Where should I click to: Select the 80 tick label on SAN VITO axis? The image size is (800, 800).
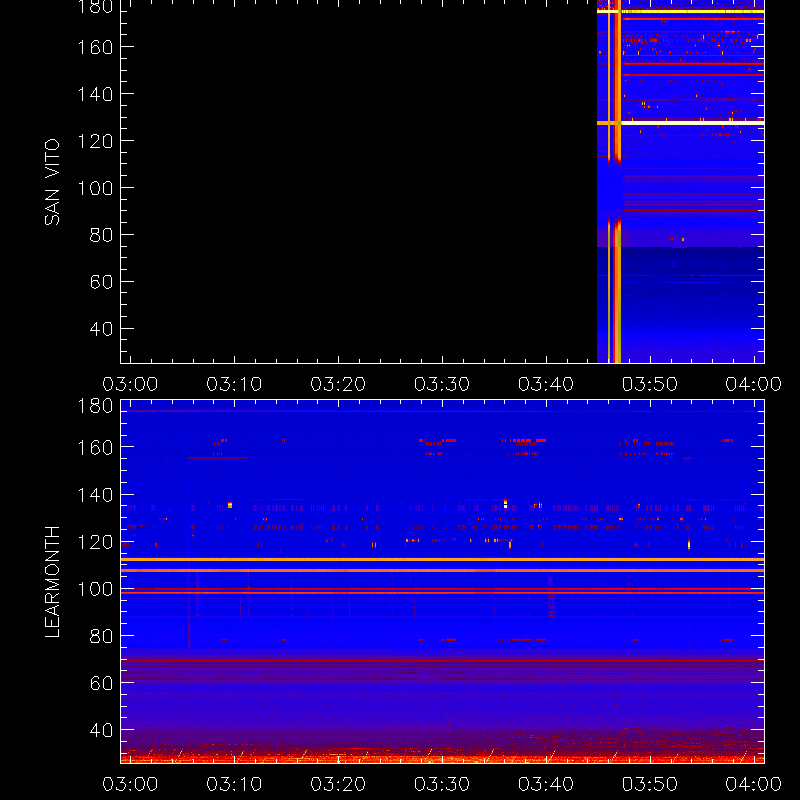(x=101, y=235)
